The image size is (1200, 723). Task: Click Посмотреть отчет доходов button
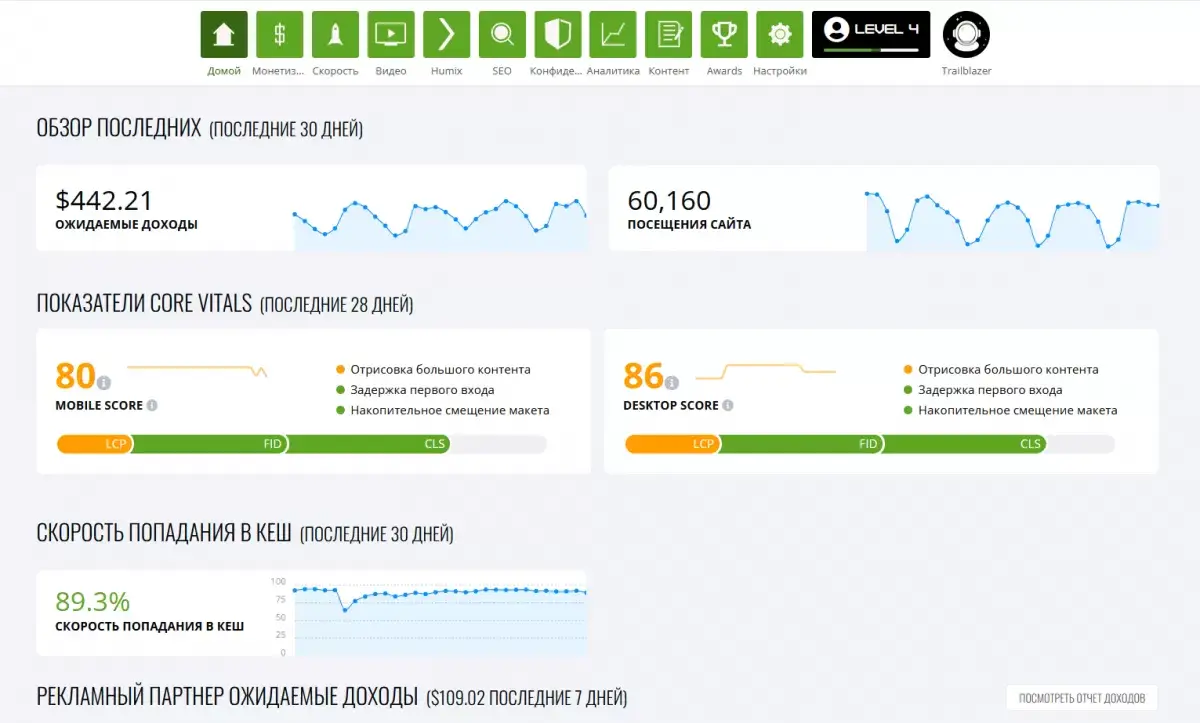click(x=1082, y=698)
